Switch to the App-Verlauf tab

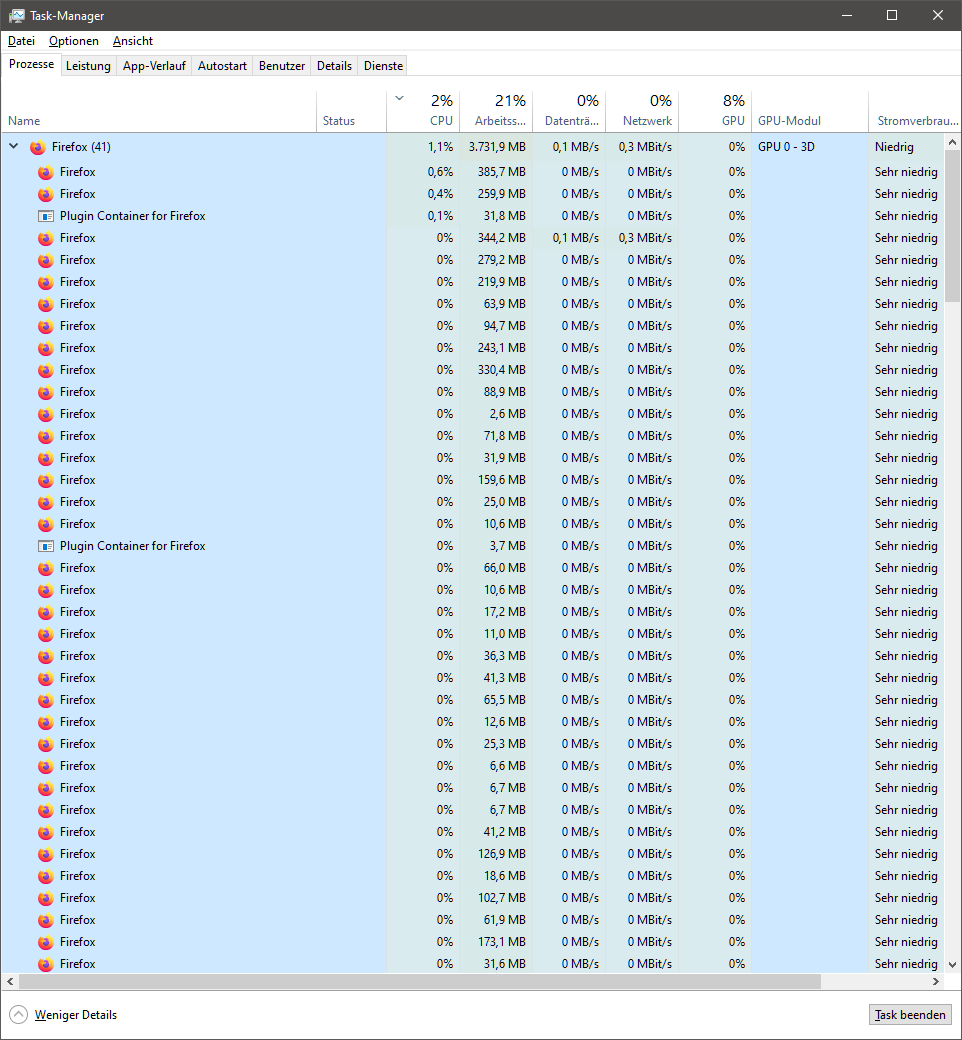click(x=154, y=66)
